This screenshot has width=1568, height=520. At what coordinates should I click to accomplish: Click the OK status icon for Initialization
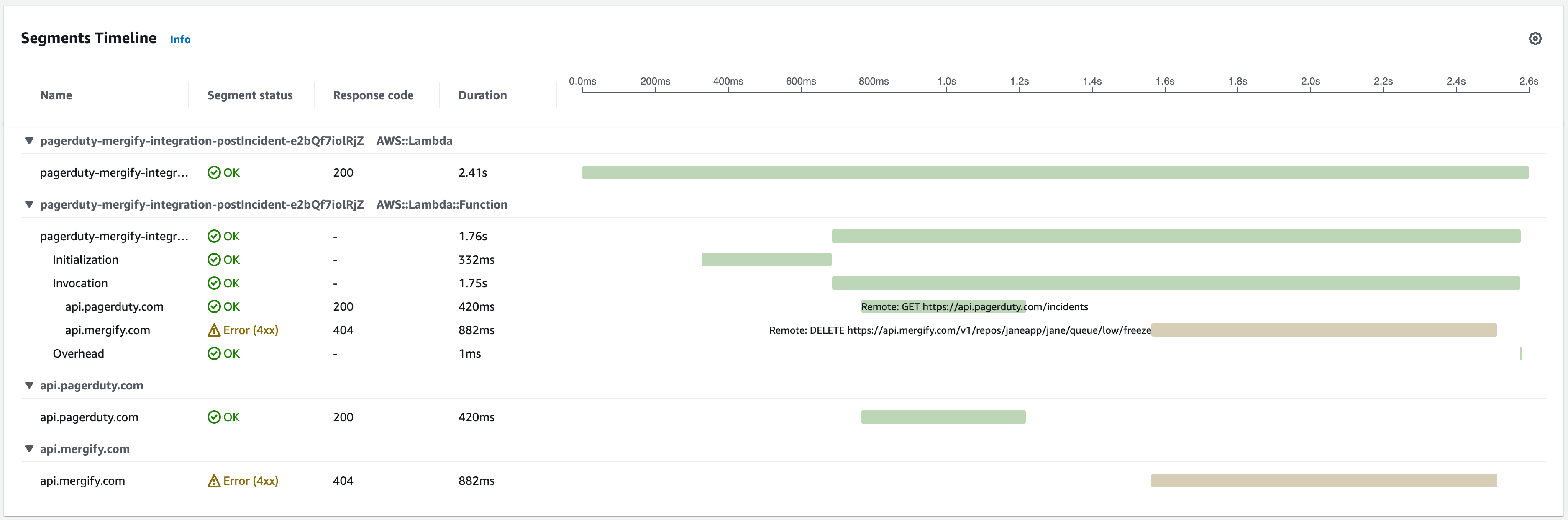214,260
